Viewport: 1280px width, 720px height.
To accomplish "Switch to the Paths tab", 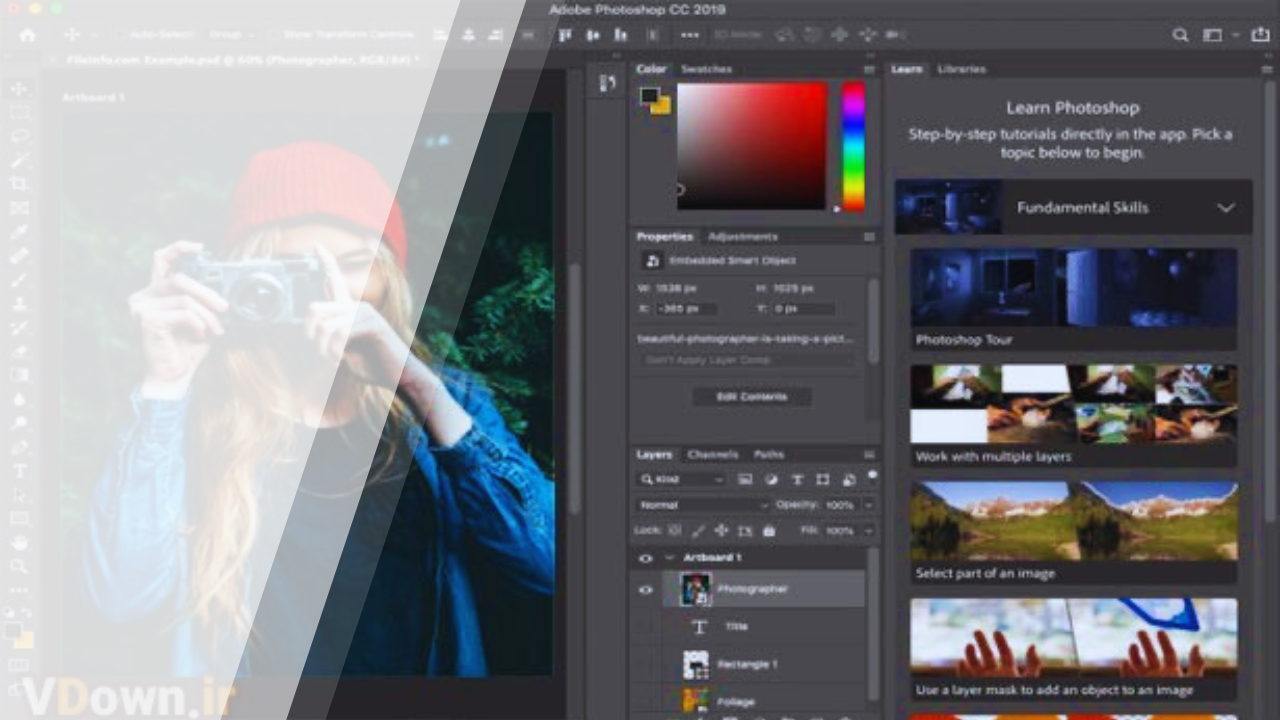I will (x=769, y=454).
